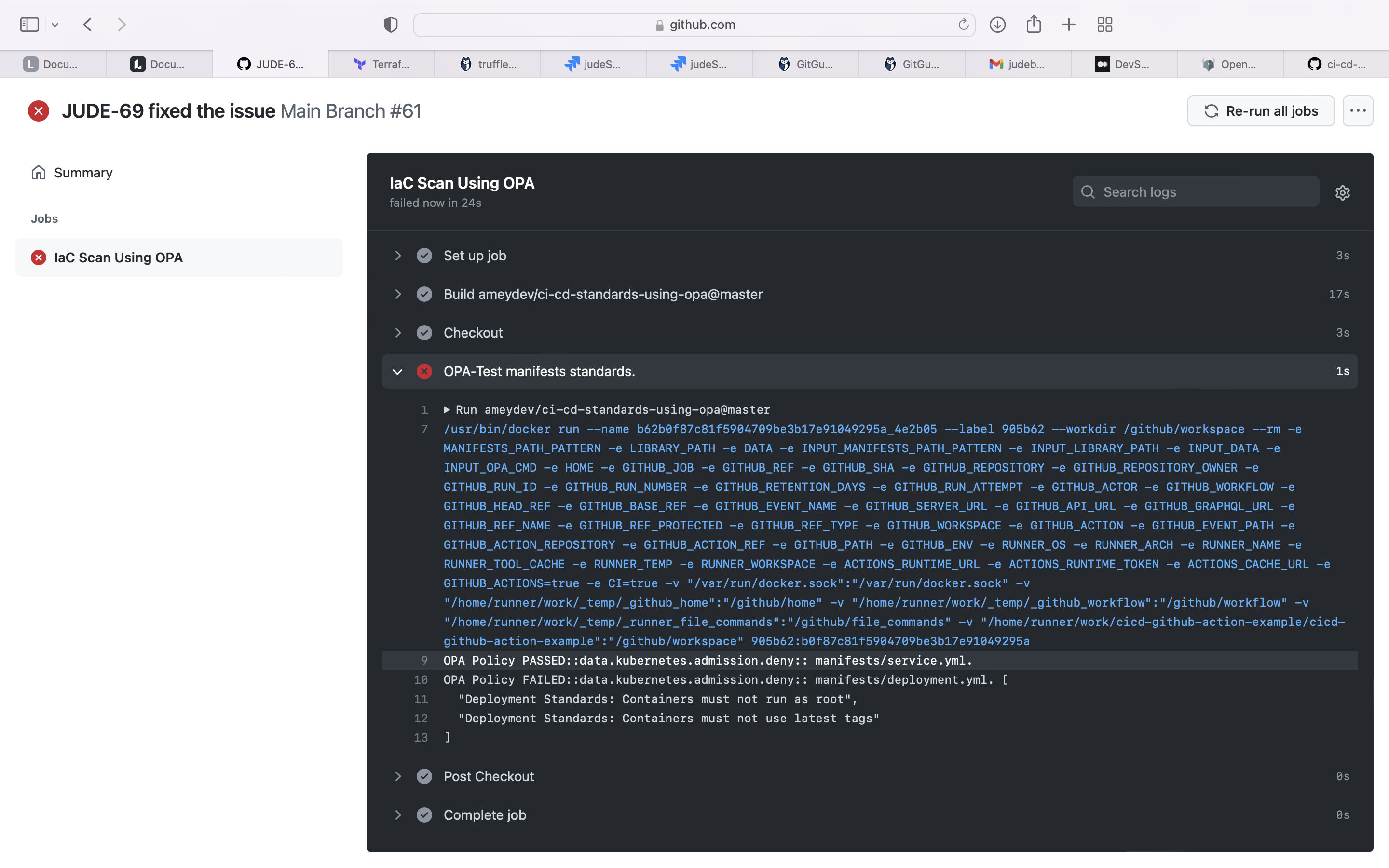Open the Summary link in sidebar
The width and height of the screenshot is (1389, 868).
[x=82, y=173]
